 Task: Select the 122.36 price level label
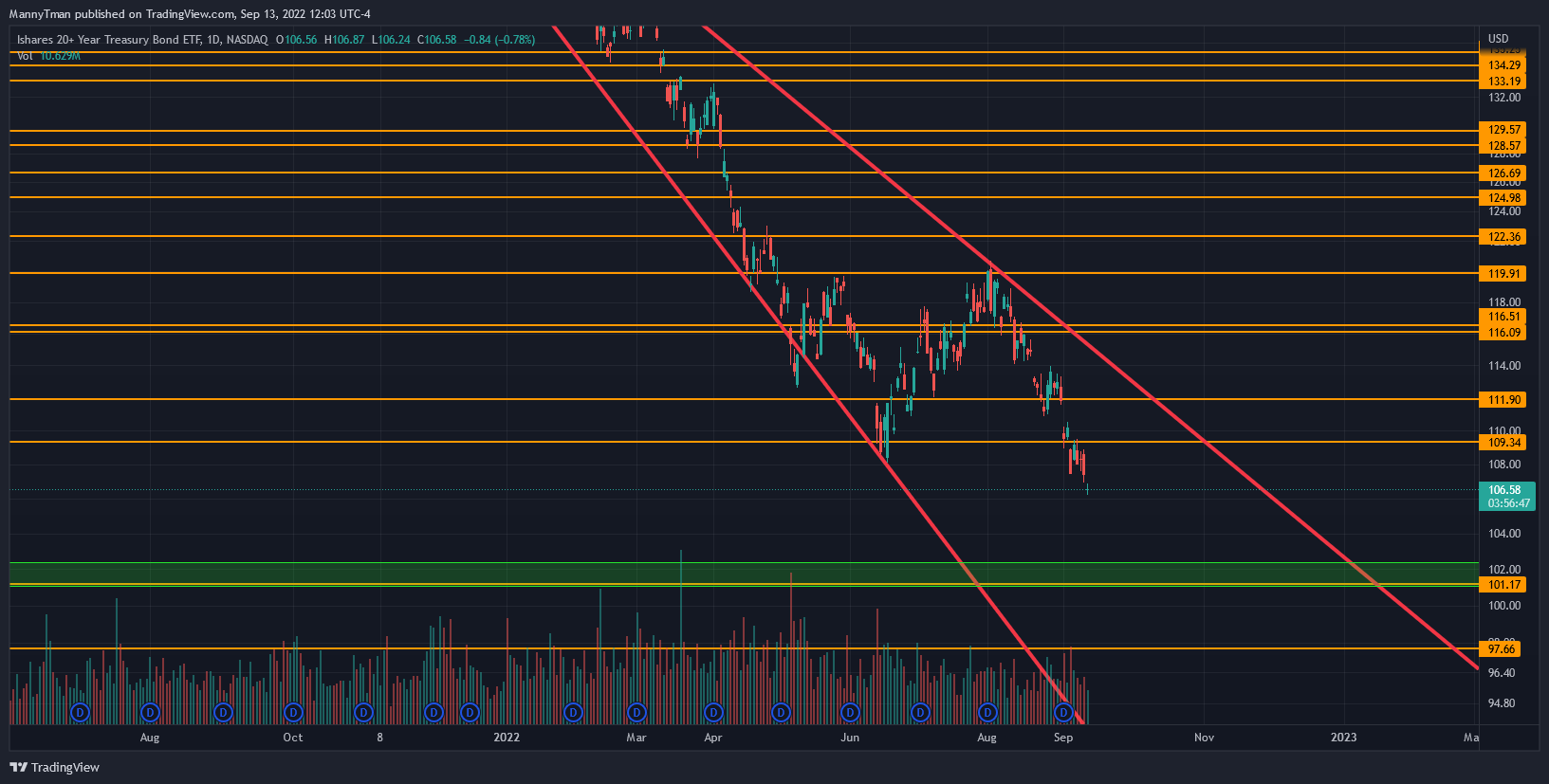pos(1503,237)
